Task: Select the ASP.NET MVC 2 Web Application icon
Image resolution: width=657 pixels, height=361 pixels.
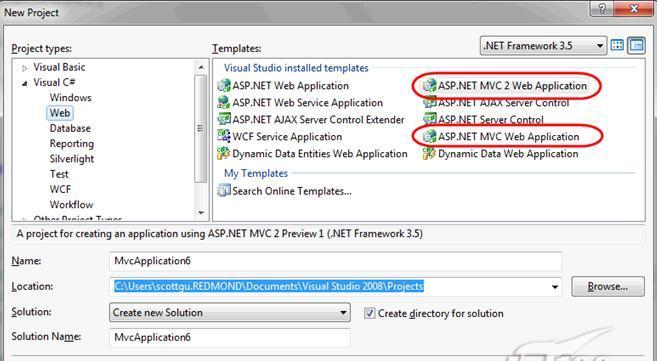Action: pos(429,85)
